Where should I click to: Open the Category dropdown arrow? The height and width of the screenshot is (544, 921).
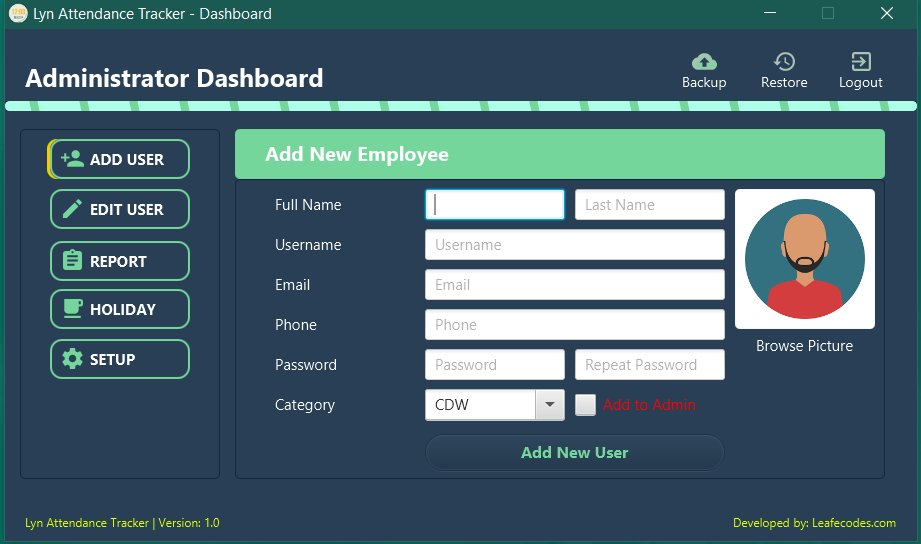click(550, 405)
